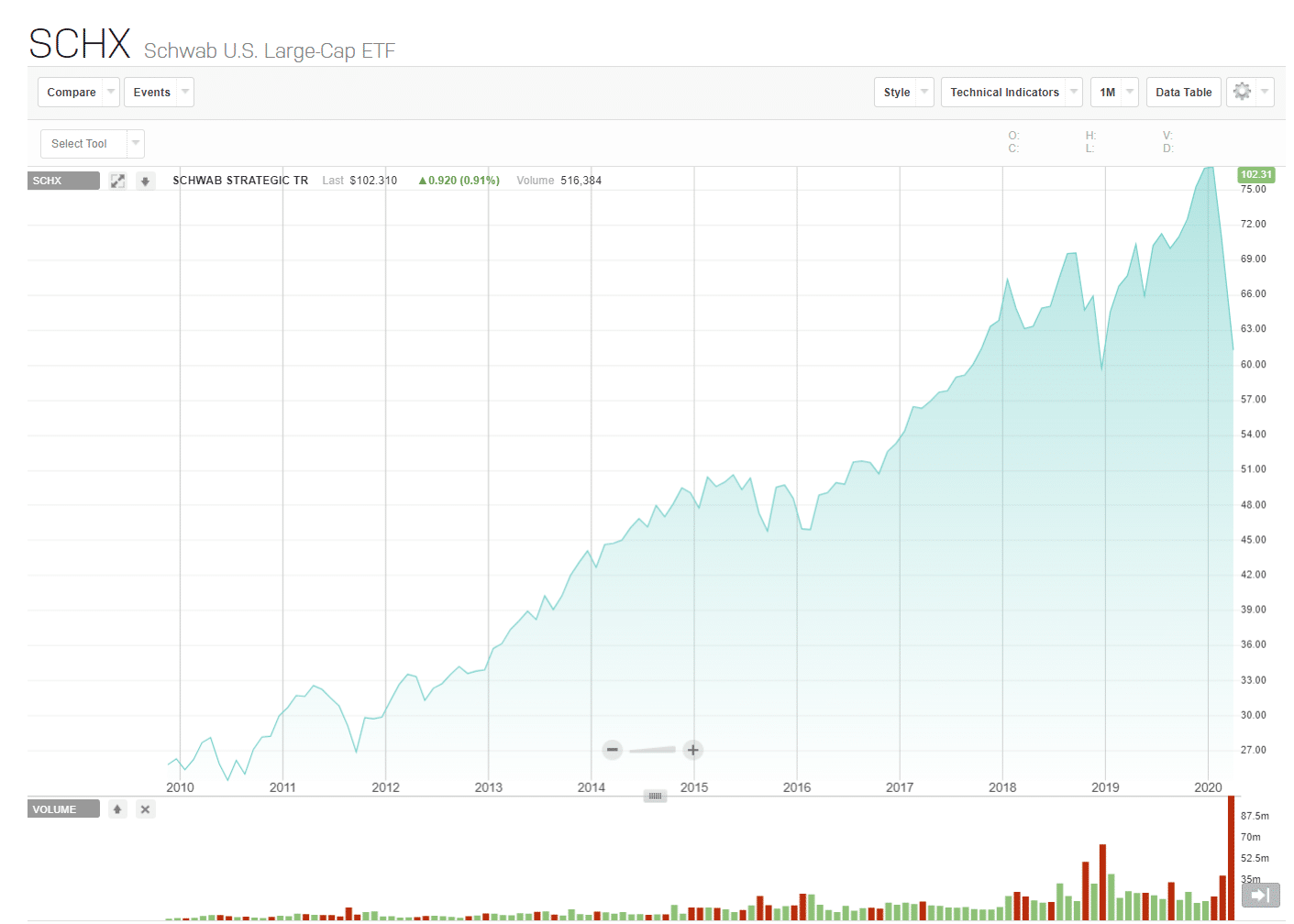Open Select Tool dropdown
Image resolution: width=1294 pixels, height=924 pixels.
point(93,144)
